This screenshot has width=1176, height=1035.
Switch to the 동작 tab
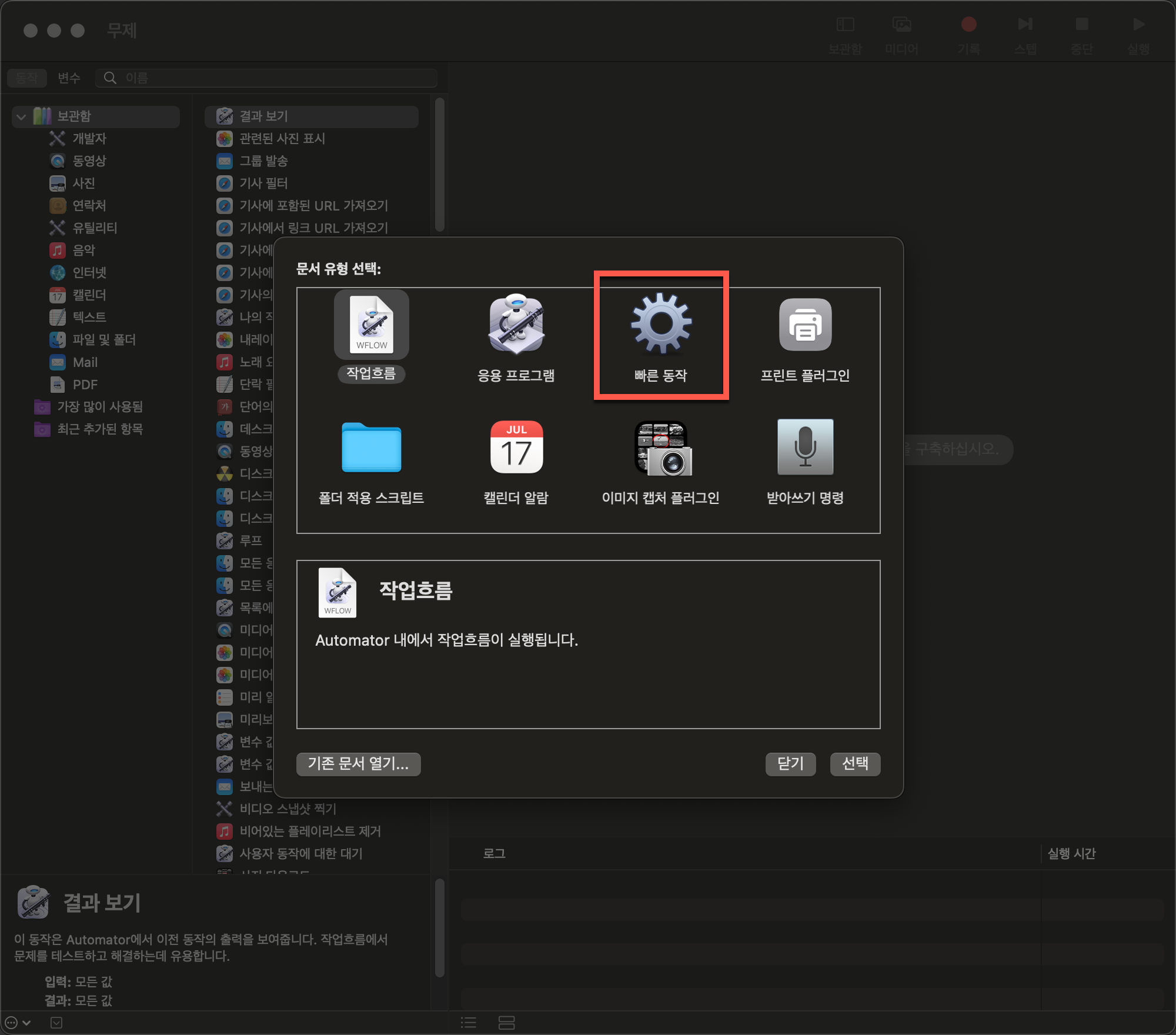pyautogui.click(x=26, y=78)
